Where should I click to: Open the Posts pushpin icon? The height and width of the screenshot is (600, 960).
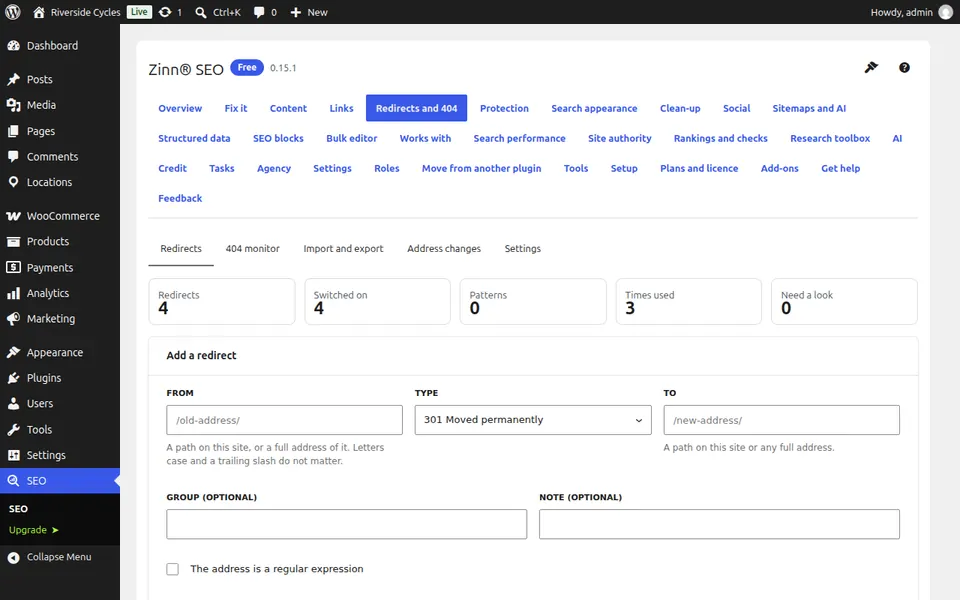click(x=13, y=79)
